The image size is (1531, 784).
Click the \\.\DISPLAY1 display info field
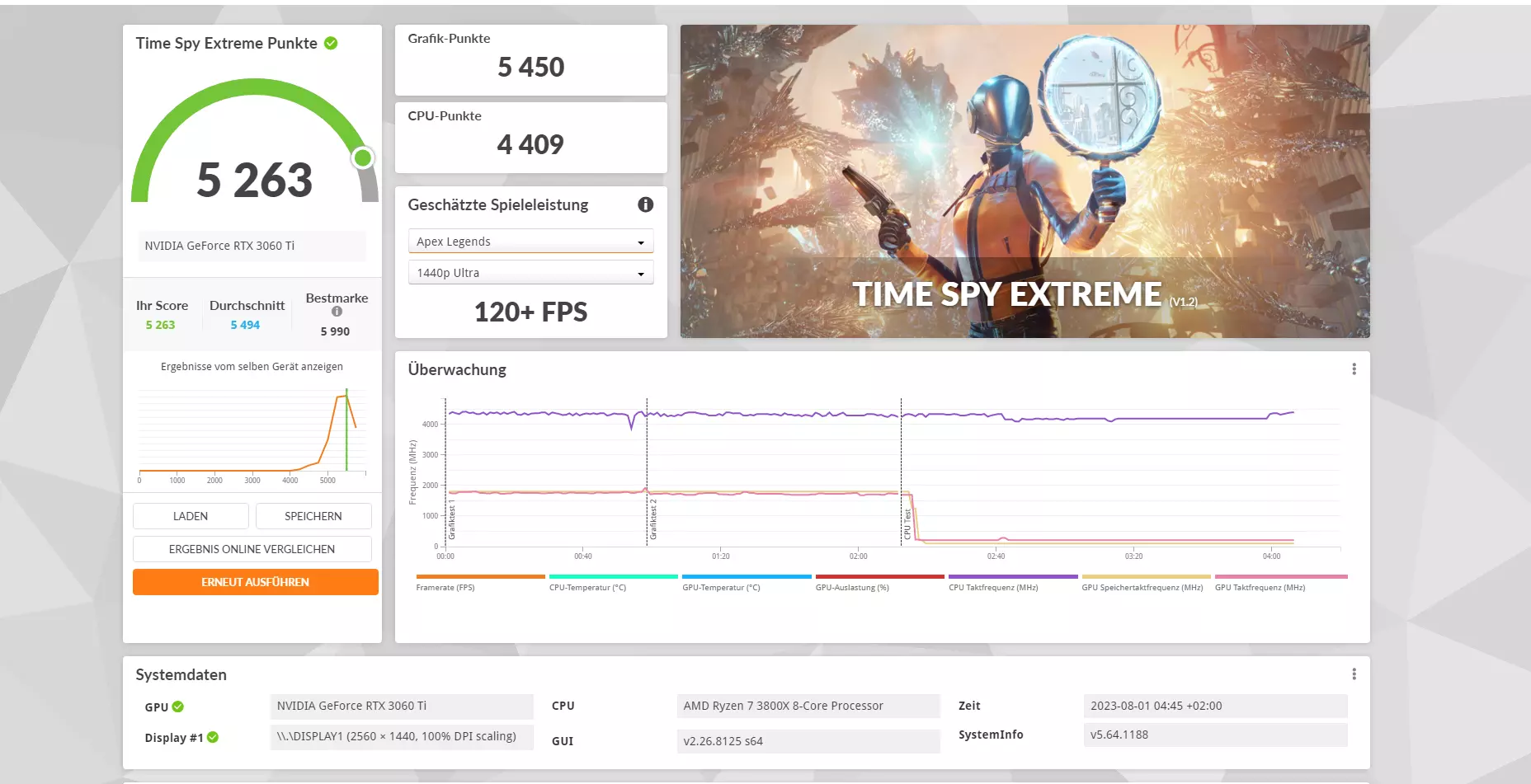click(402, 736)
